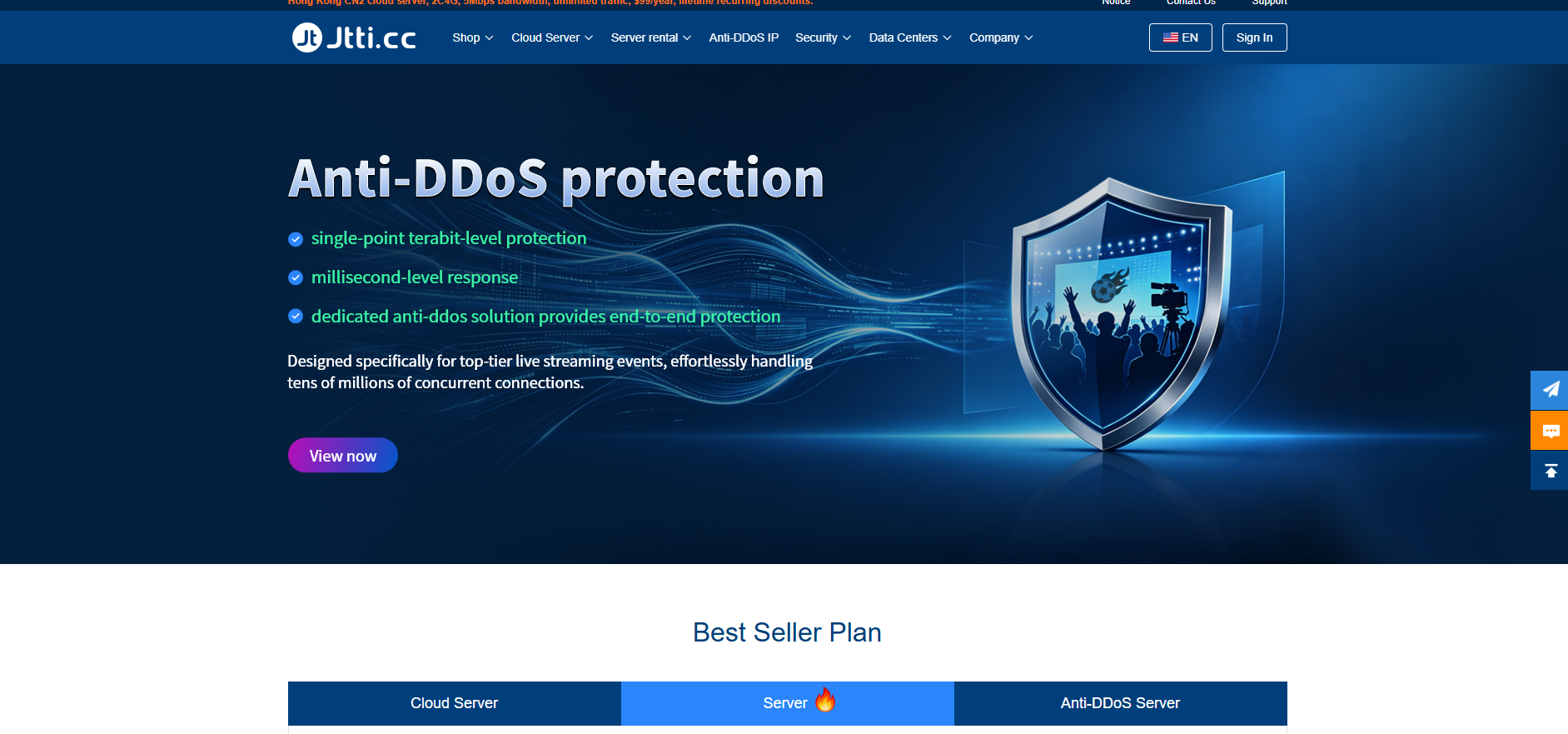The image size is (1568, 734).
Task: Open the Security dropdown menu
Action: pyautogui.click(x=823, y=37)
